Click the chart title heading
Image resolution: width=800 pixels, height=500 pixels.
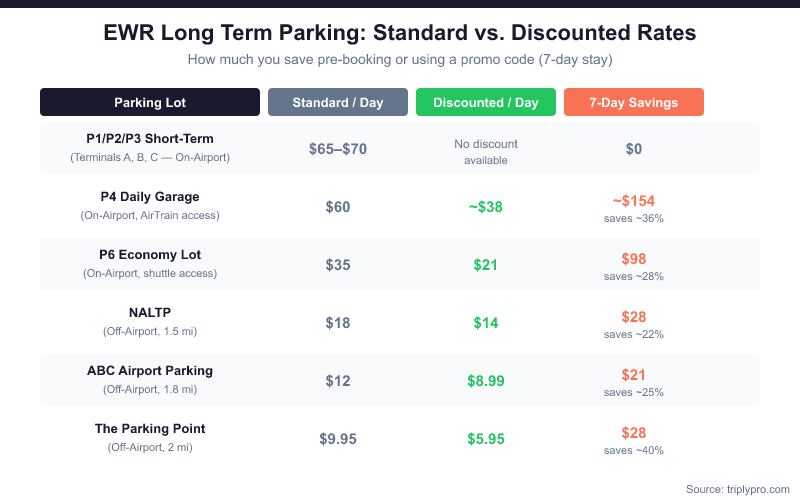click(400, 33)
